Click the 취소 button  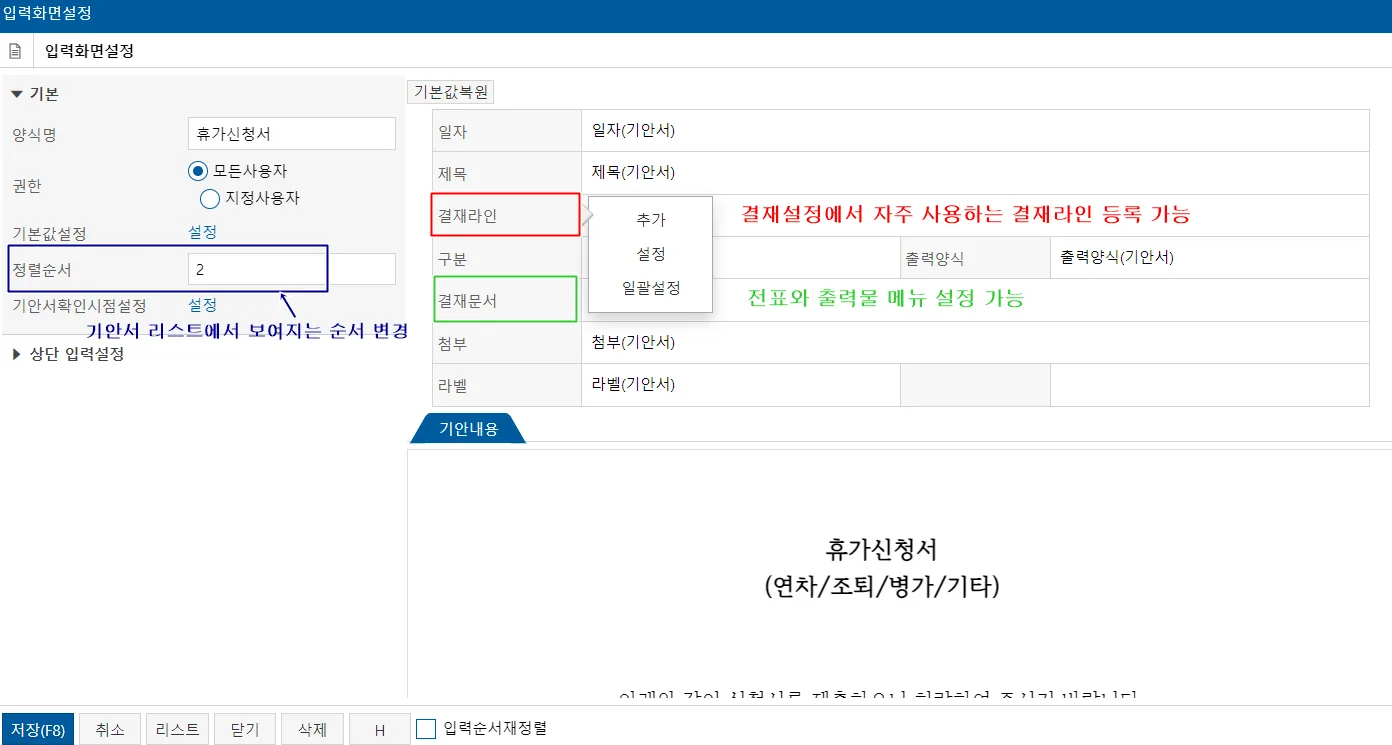(x=110, y=730)
